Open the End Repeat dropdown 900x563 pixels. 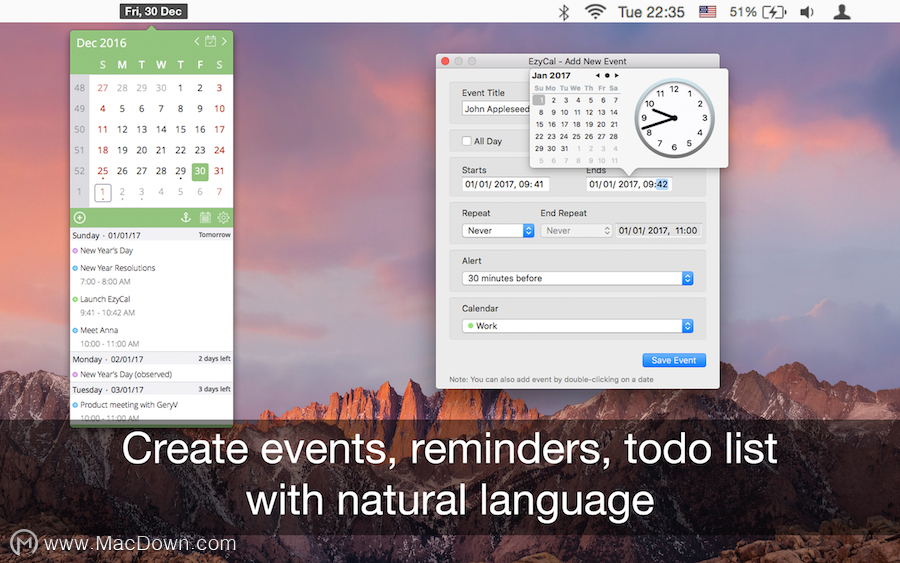point(576,231)
